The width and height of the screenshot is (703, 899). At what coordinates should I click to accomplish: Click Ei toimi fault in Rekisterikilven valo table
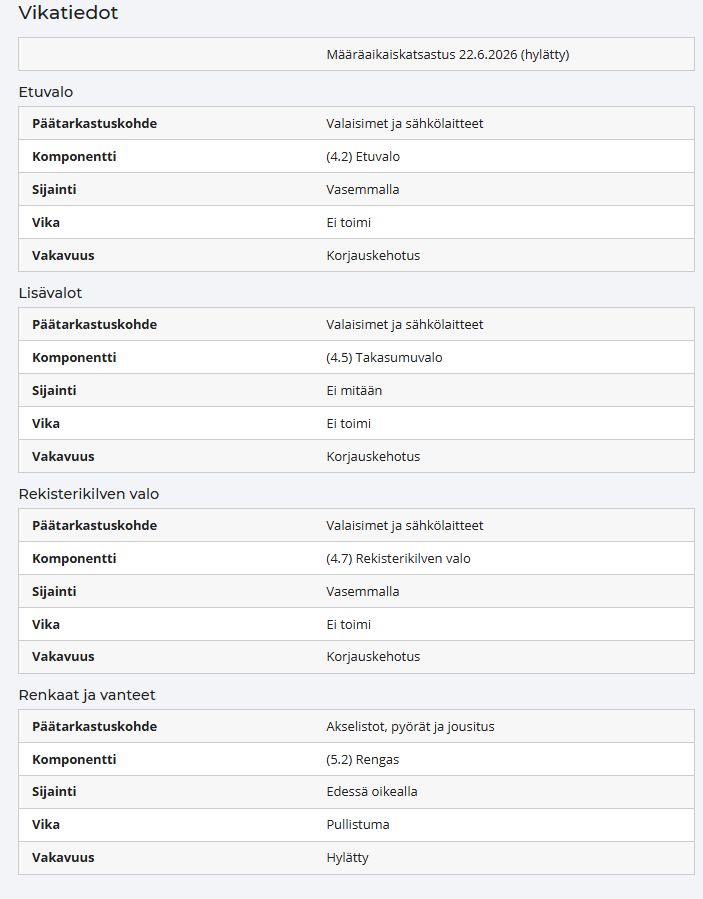(349, 624)
